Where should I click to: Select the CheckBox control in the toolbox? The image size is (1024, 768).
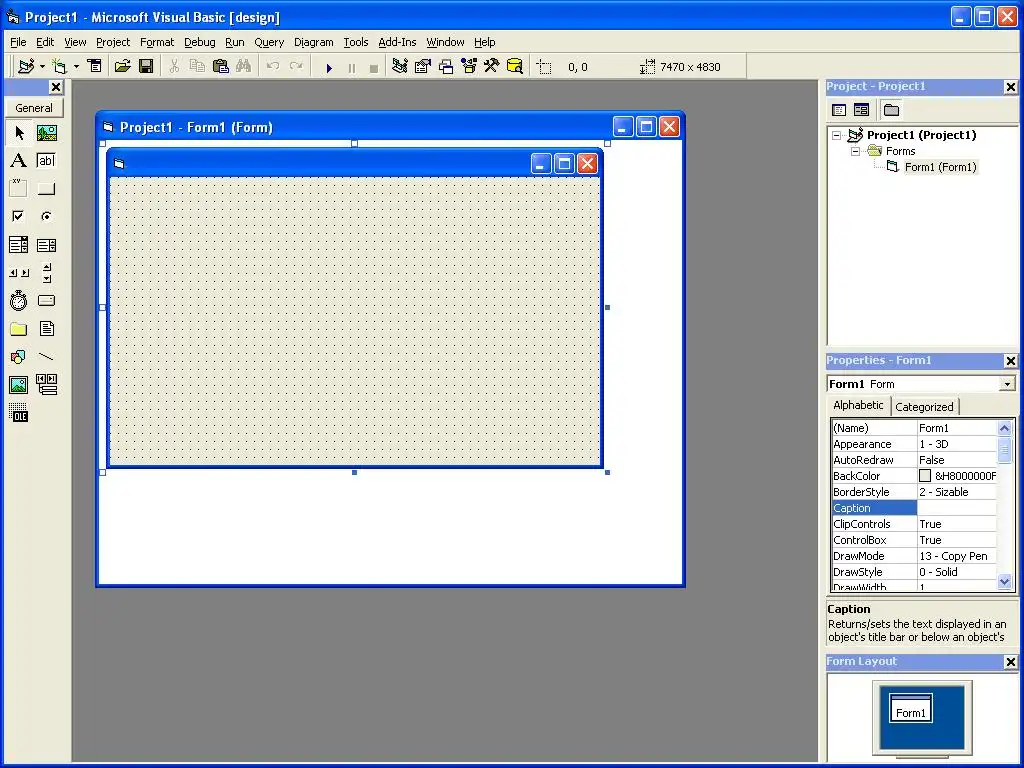click(19, 216)
